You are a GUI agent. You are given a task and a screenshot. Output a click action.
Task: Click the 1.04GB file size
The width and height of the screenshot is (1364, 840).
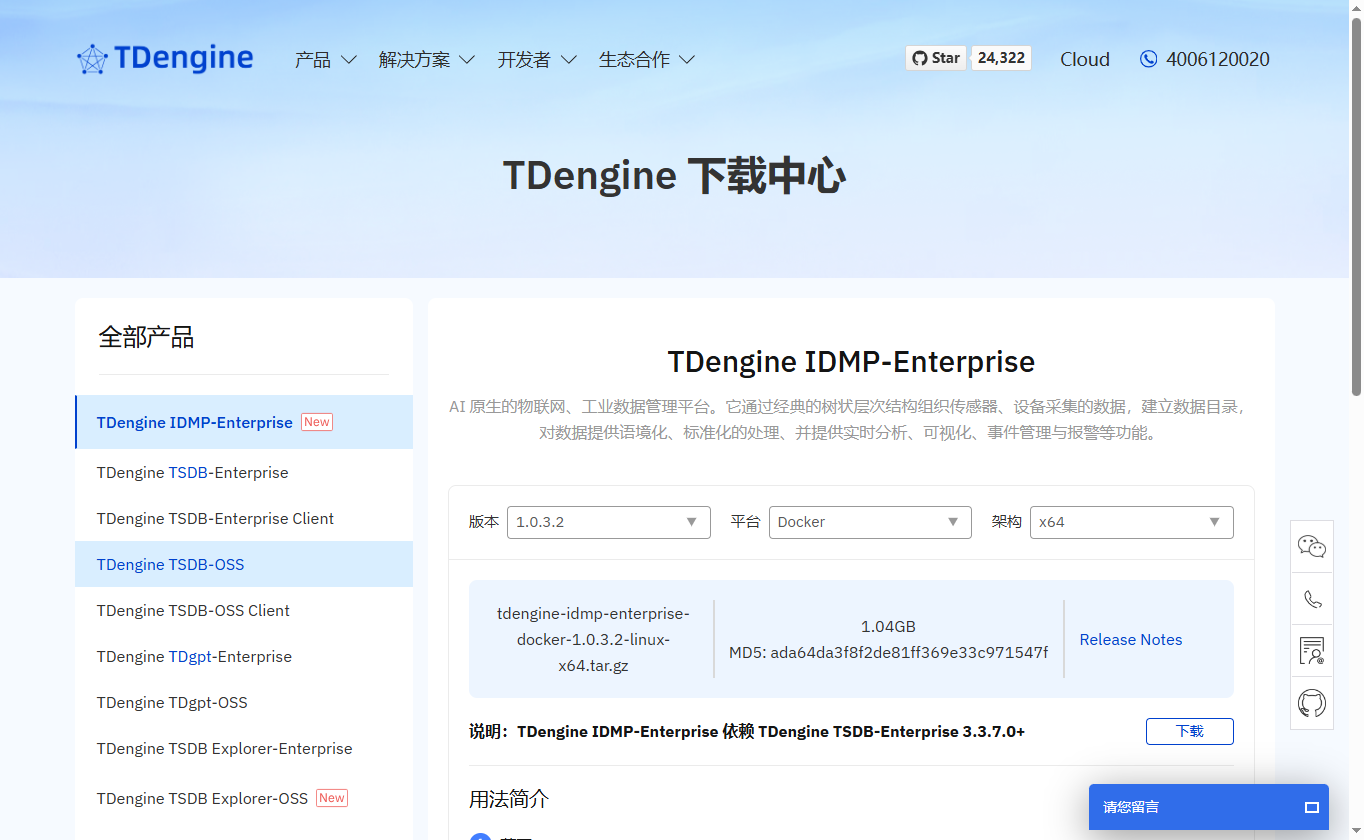888,627
